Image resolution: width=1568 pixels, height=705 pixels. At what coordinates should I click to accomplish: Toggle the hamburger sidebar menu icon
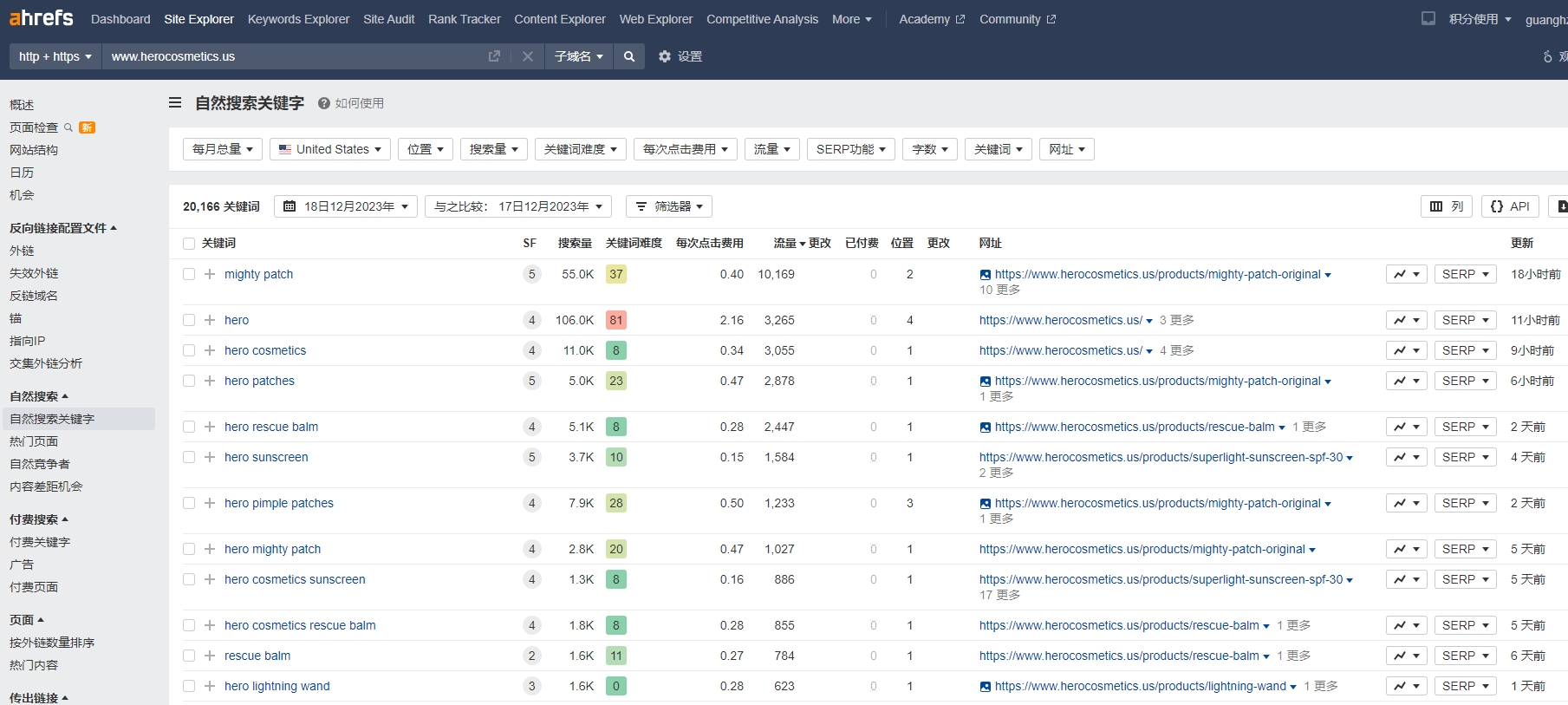(x=175, y=102)
